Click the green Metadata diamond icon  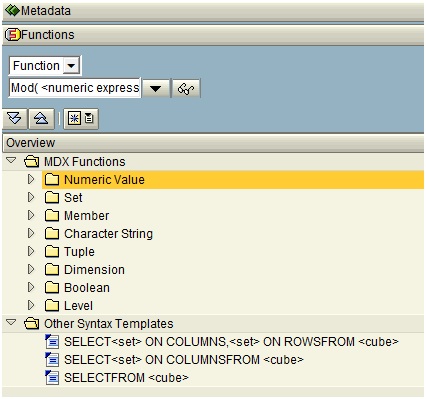click(13, 10)
